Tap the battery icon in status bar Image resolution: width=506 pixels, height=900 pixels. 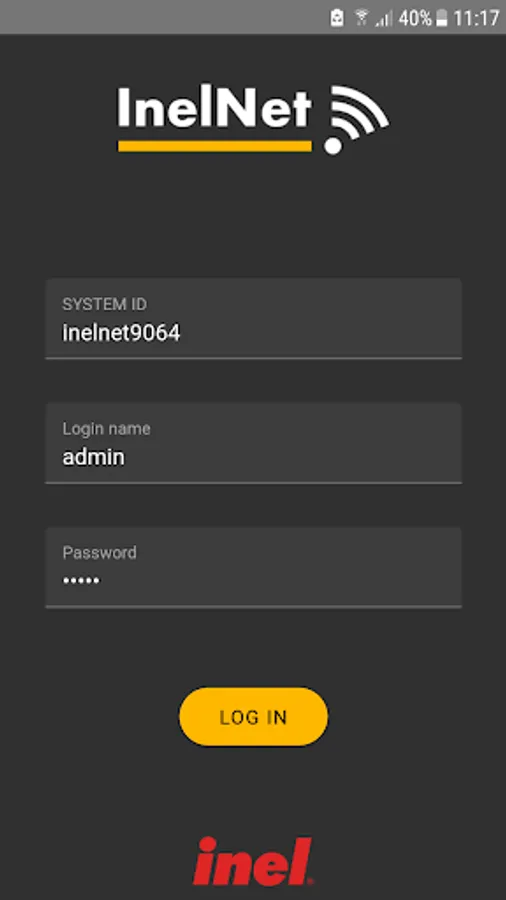[x=441, y=18]
